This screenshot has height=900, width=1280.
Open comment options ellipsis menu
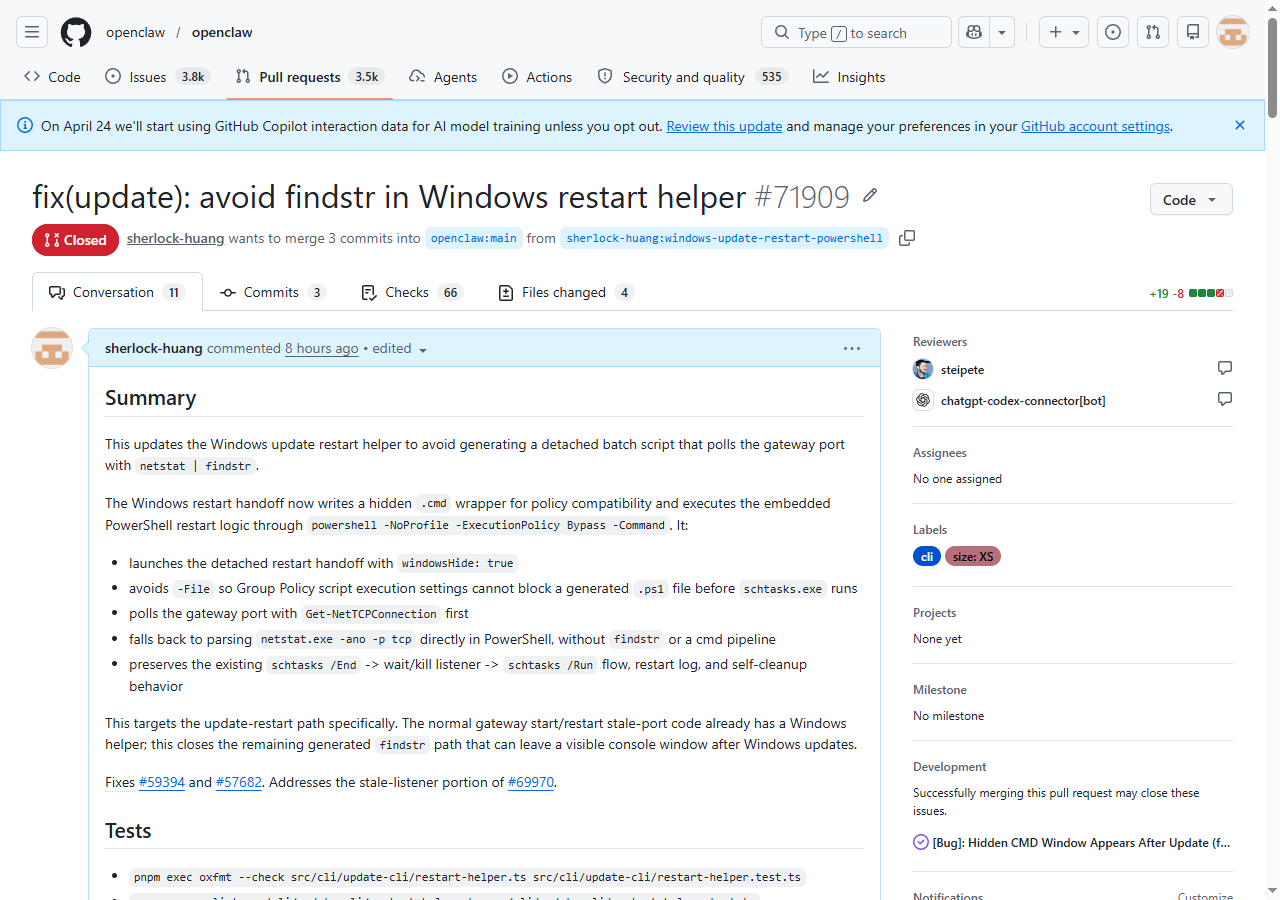pyautogui.click(x=852, y=348)
